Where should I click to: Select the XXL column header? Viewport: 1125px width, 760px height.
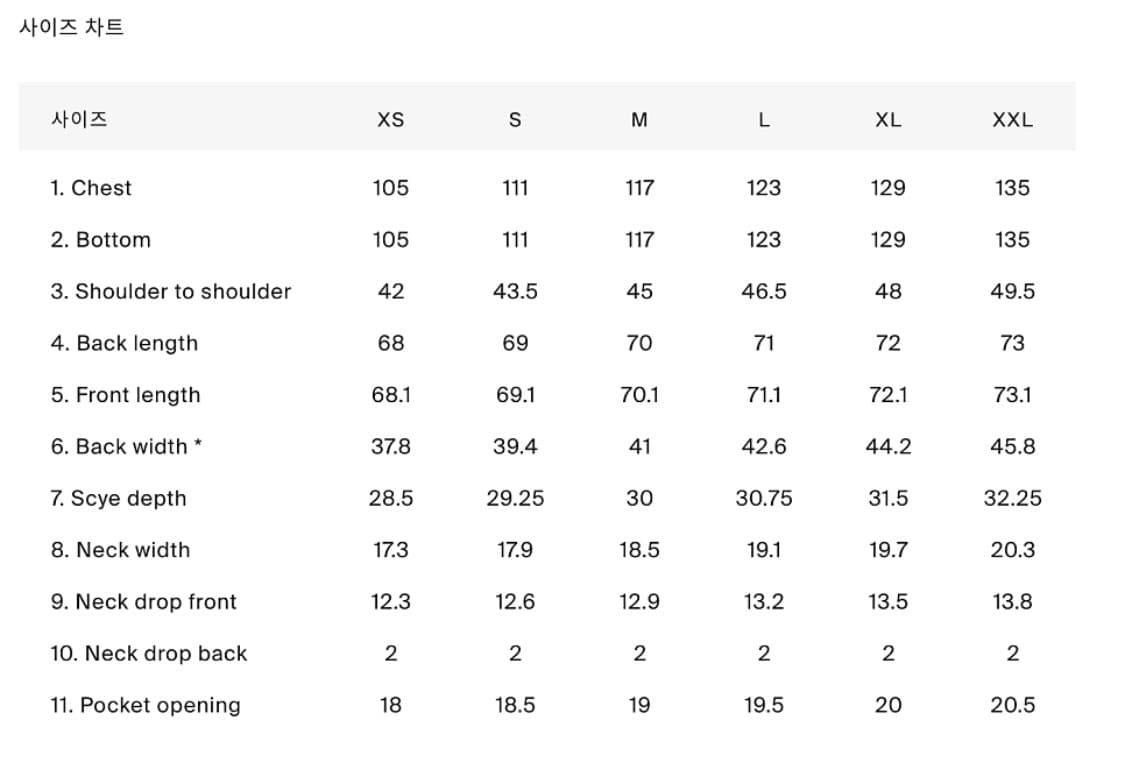[1012, 120]
